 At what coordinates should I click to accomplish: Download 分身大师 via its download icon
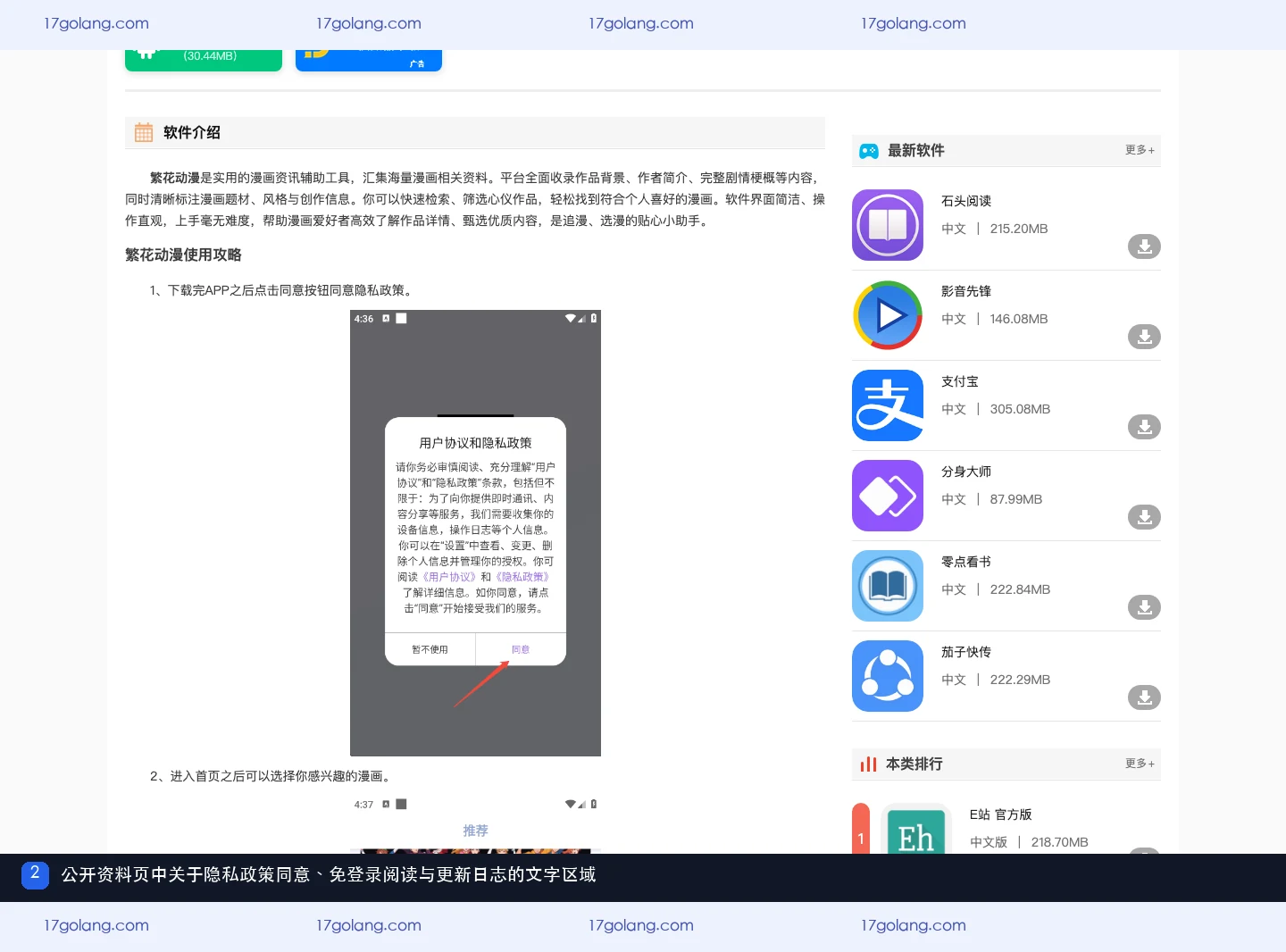pos(1144,517)
